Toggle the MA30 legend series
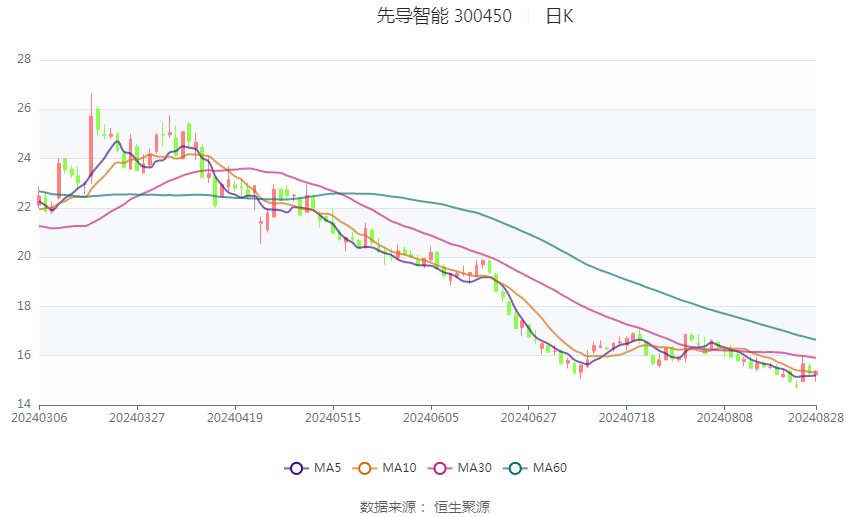 [x=460, y=468]
